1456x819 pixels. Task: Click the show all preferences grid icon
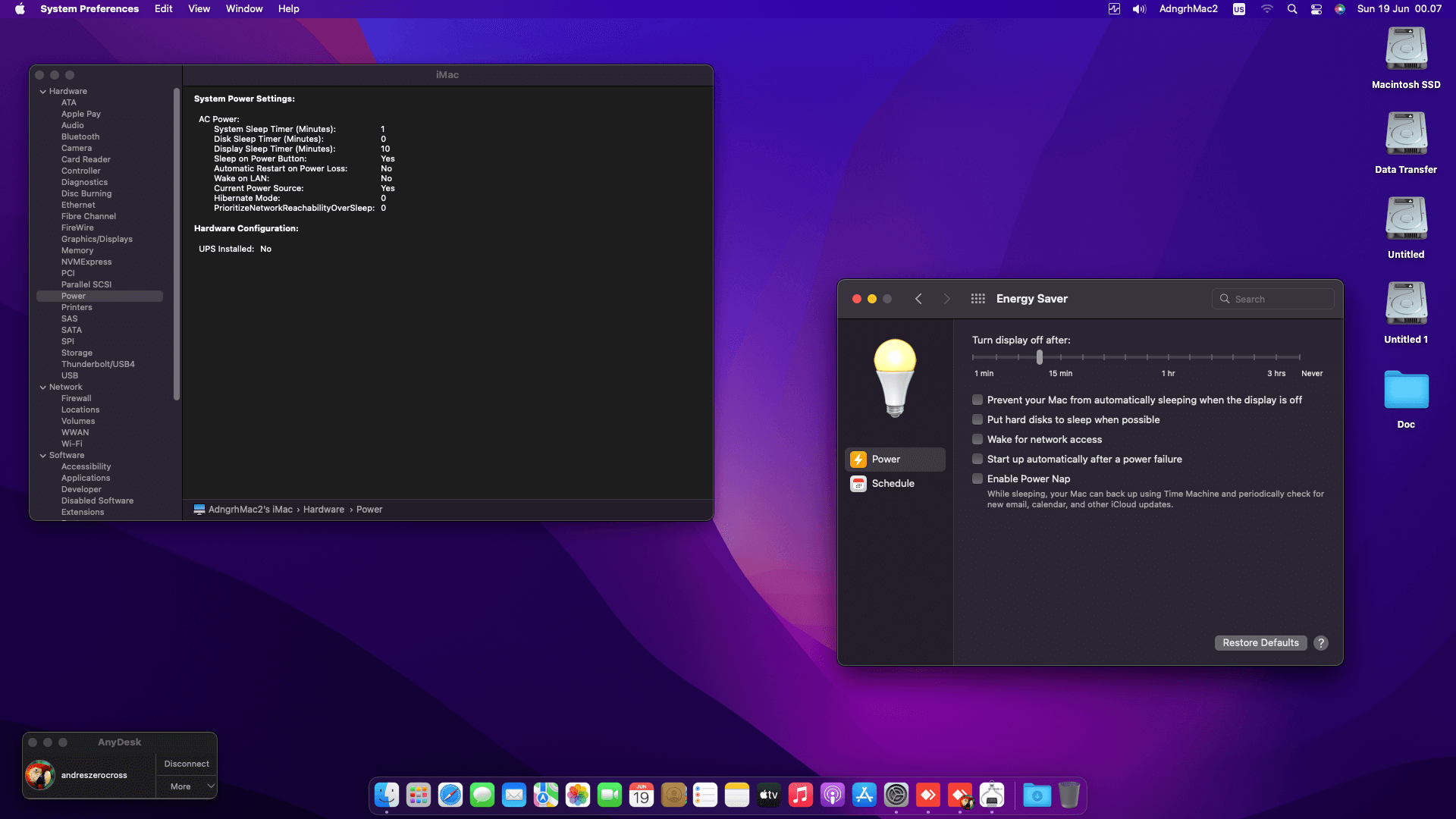coord(977,299)
